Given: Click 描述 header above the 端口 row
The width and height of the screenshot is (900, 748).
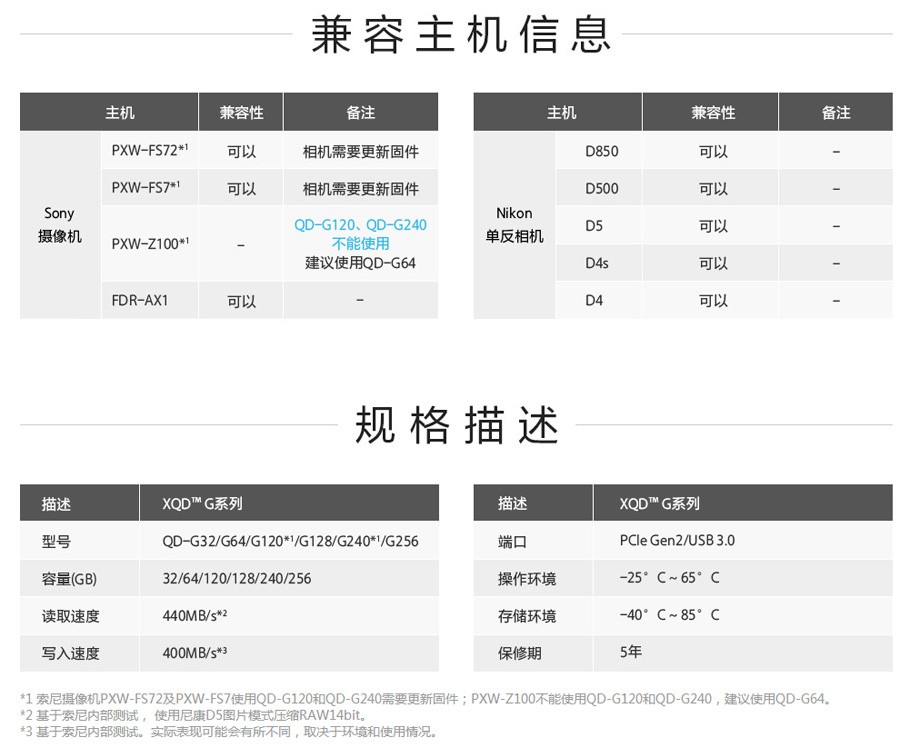Looking at the screenshot, I should point(512,503).
